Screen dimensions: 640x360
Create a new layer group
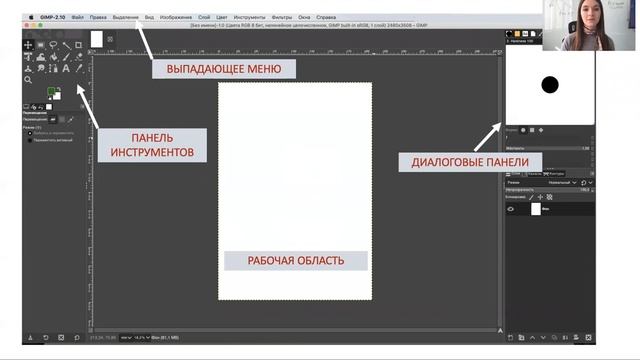522,338
